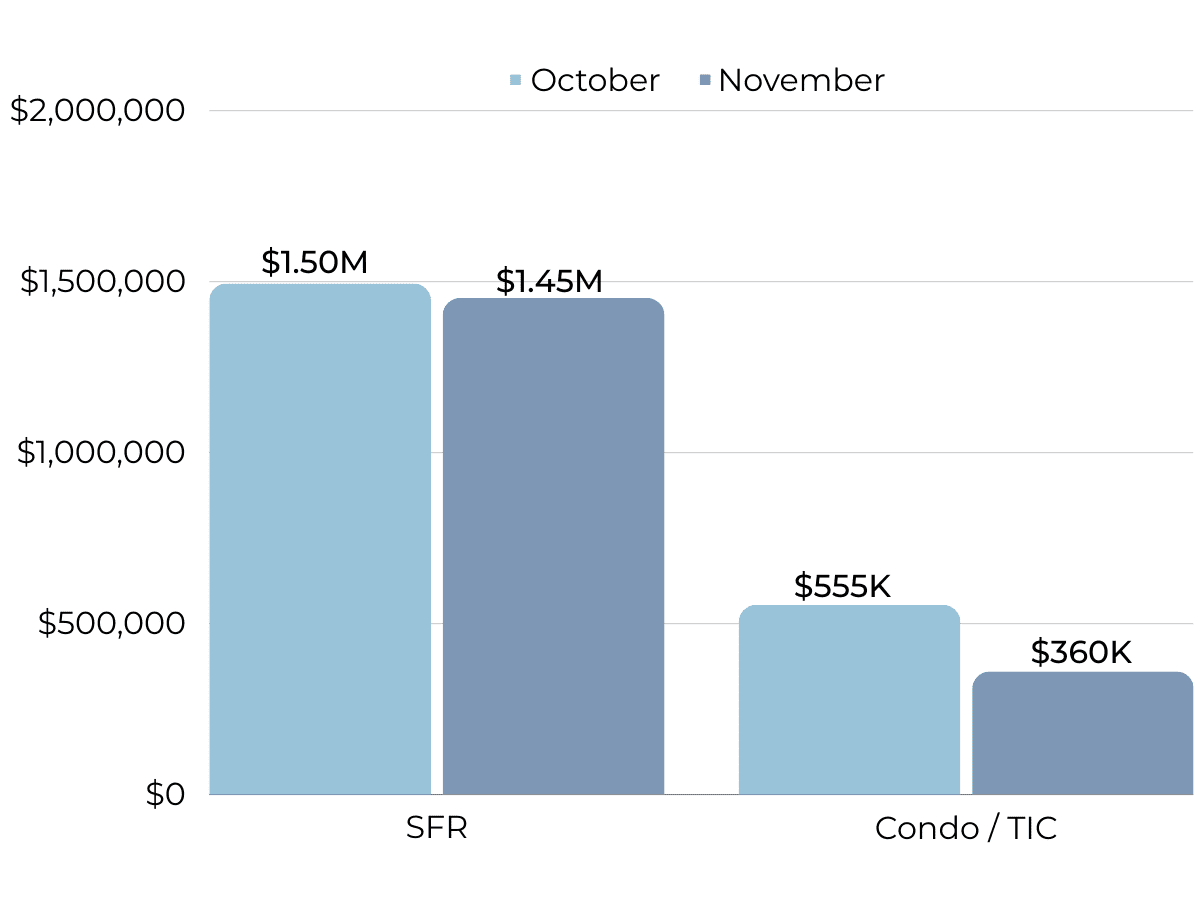Select the October legend label
1200x900 pixels.
[x=595, y=81]
